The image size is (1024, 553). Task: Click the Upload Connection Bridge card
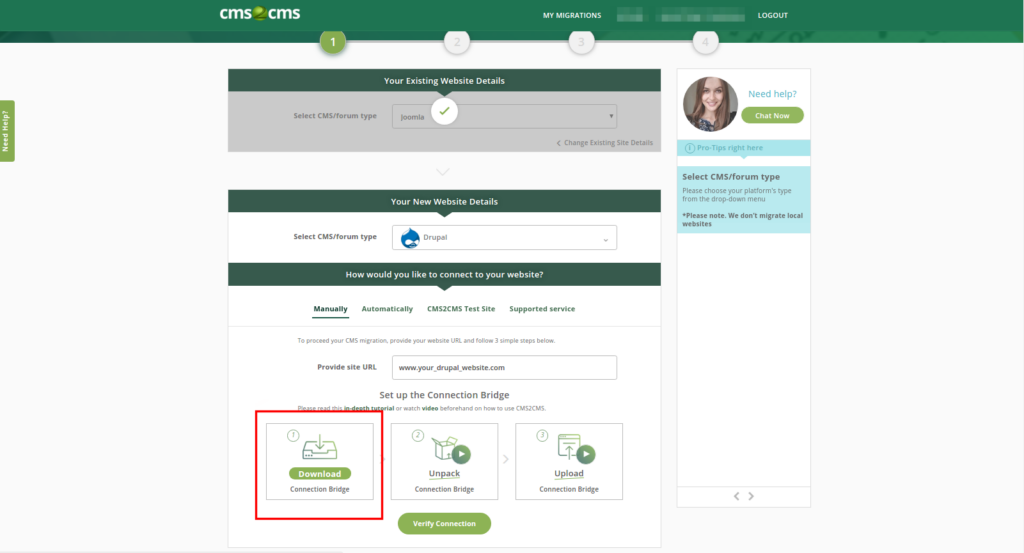tap(569, 462)
